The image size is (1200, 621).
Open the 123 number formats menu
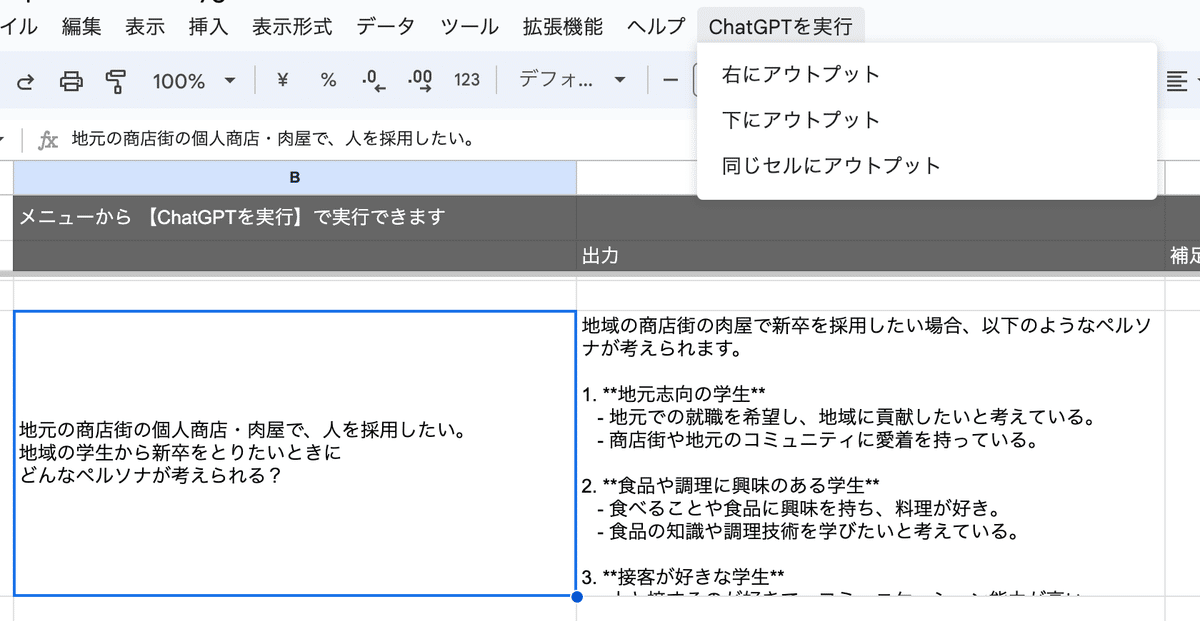point(467,80)
